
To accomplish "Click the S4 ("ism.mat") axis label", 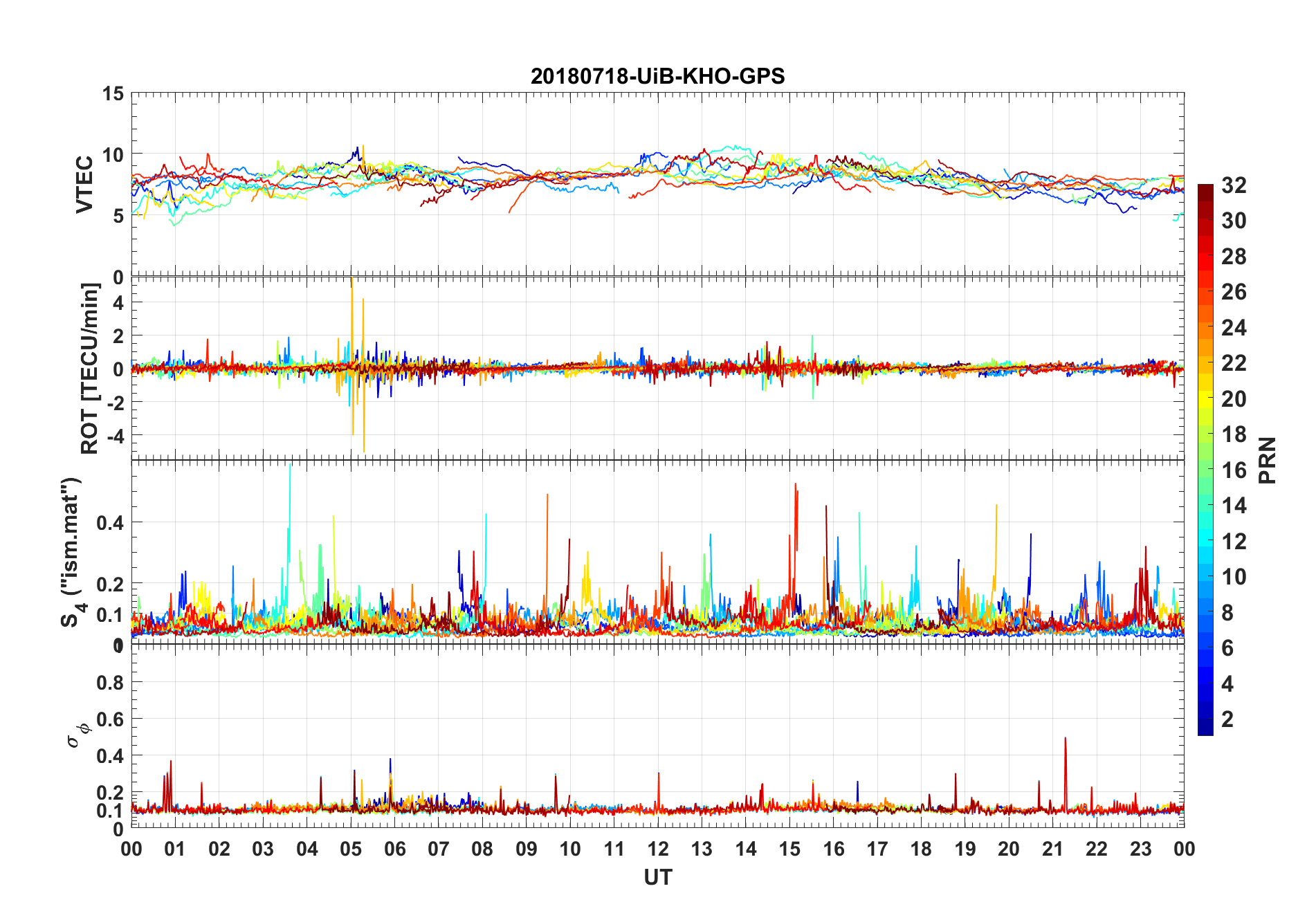I will tap(73, 551).
